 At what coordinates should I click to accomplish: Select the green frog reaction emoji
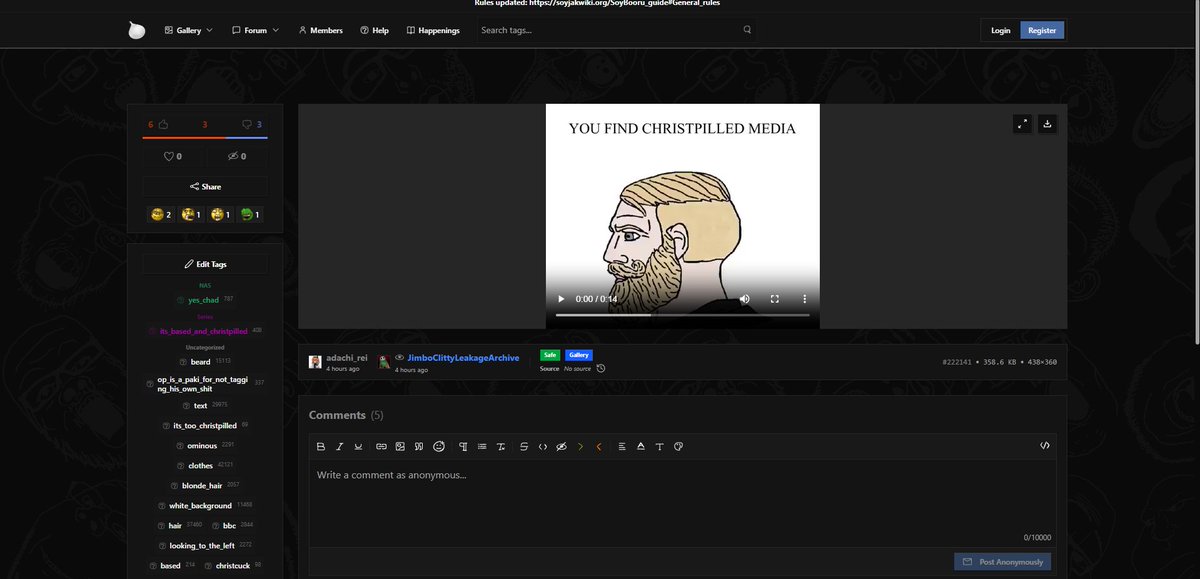click(x=250, y=214)
